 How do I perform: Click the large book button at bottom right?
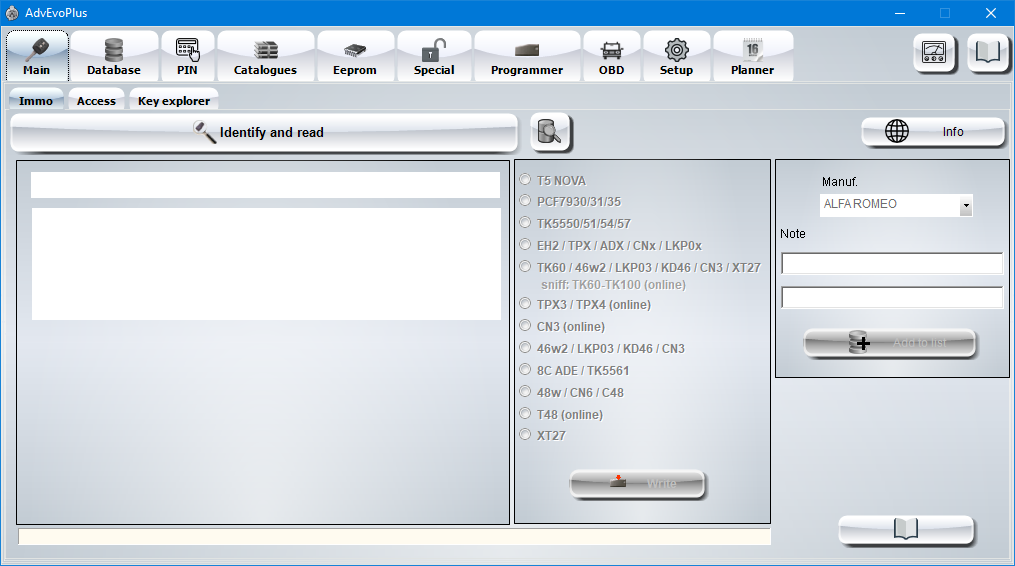[906, 530]
